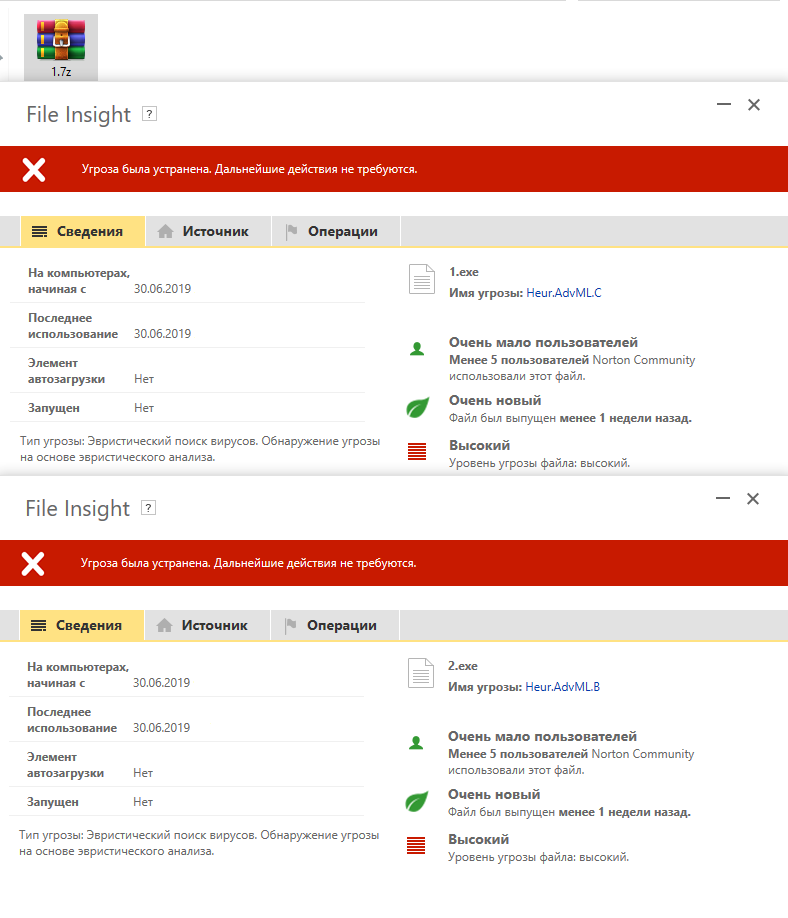This screenshot has width=788, height=918.
Task: Click 'Высокий' threat heading in 1.exe window
Action: pyautogui.click(x=479, y=446)
